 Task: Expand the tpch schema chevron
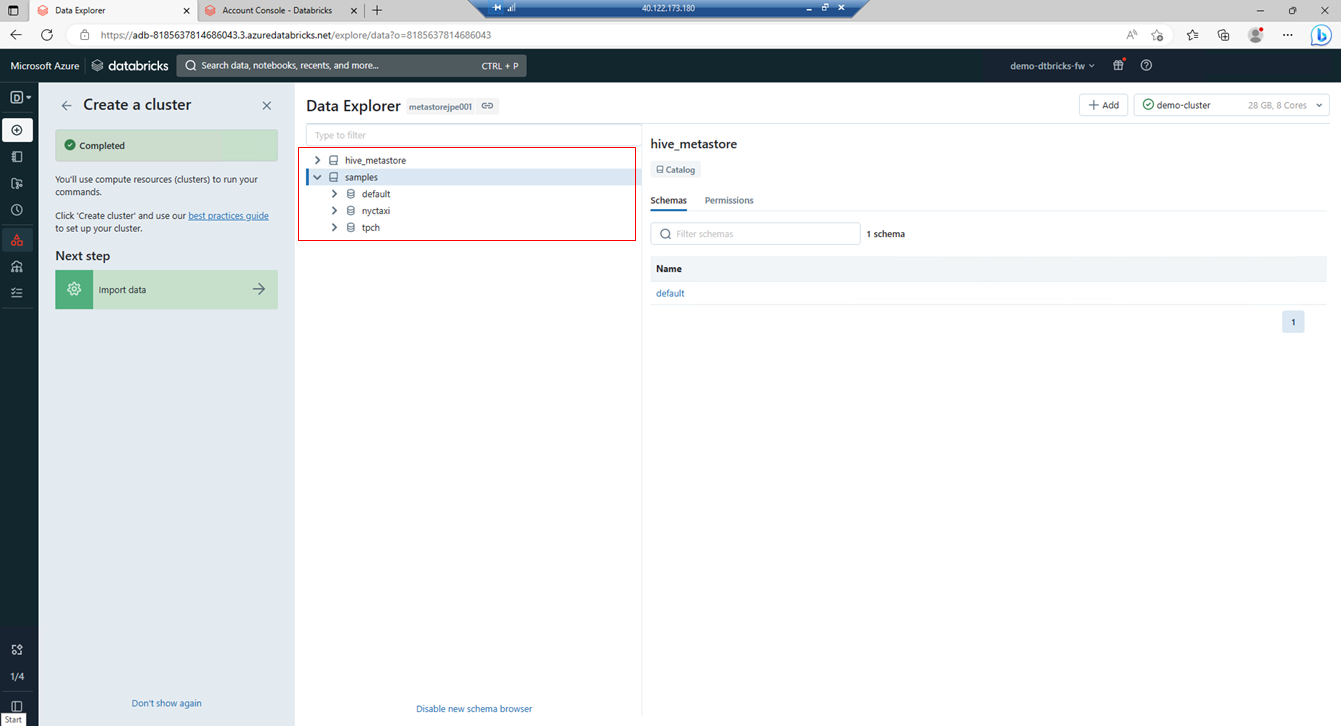click(335, 227)
